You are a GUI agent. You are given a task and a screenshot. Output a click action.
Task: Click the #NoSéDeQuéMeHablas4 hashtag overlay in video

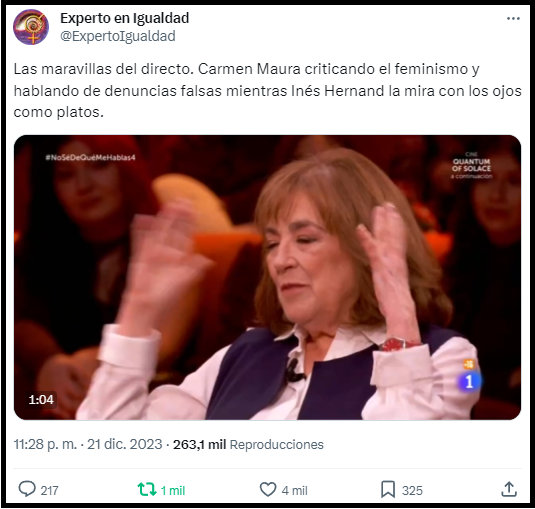pyautogui.click(x=90, y=157)
